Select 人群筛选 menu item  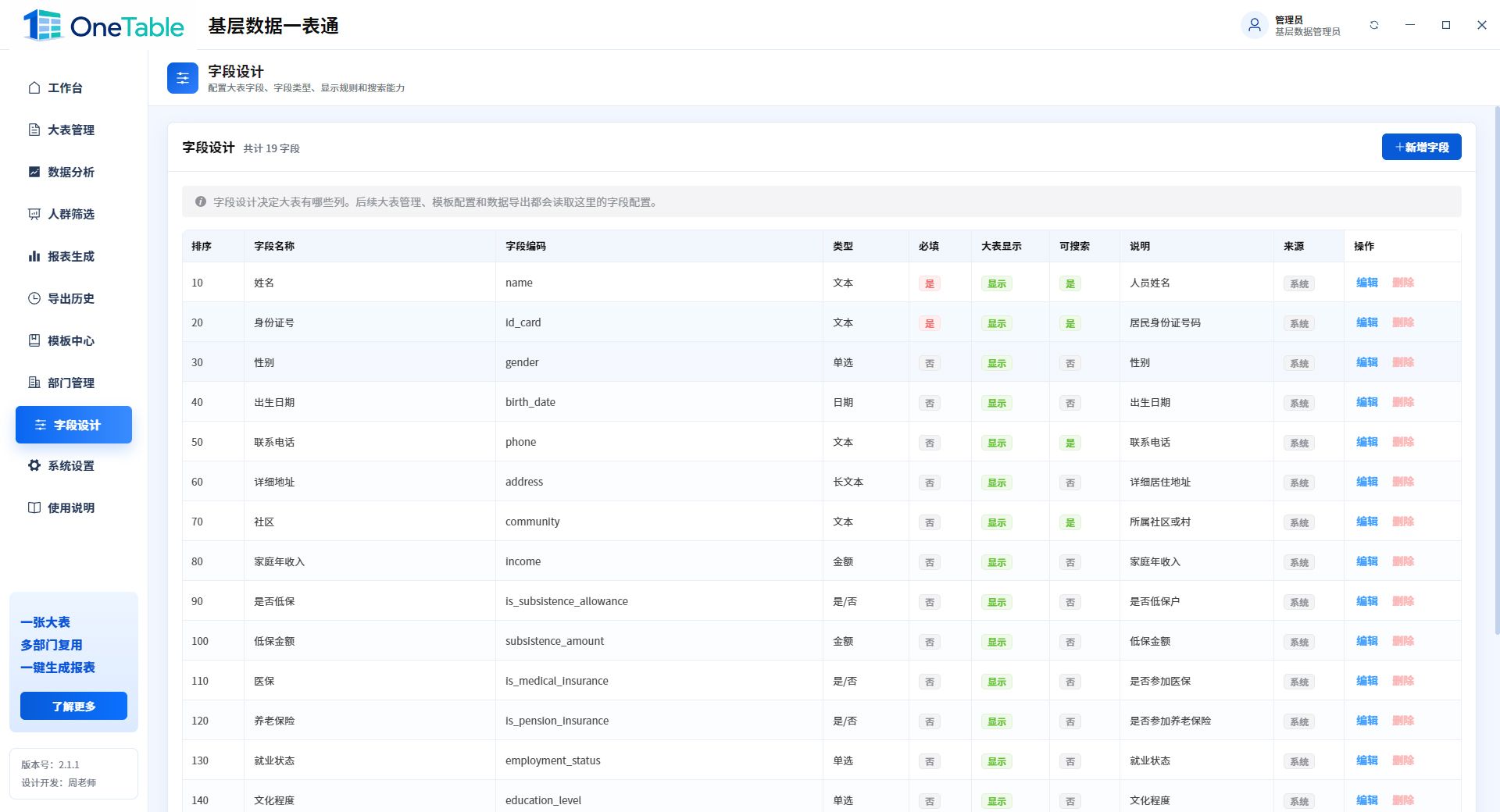(x=73, y=214)
